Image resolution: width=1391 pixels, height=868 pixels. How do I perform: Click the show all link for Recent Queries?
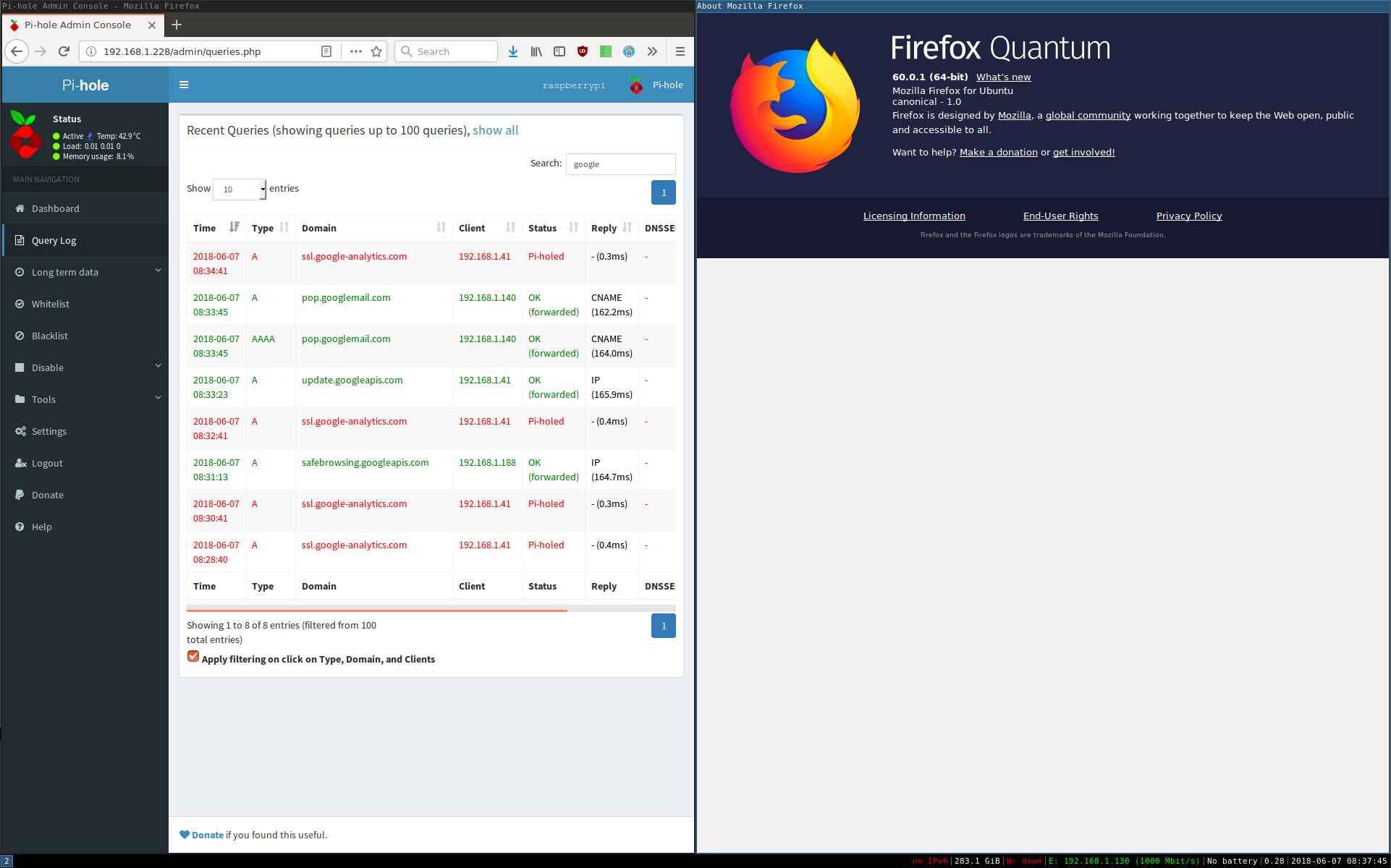click(496, 130)
